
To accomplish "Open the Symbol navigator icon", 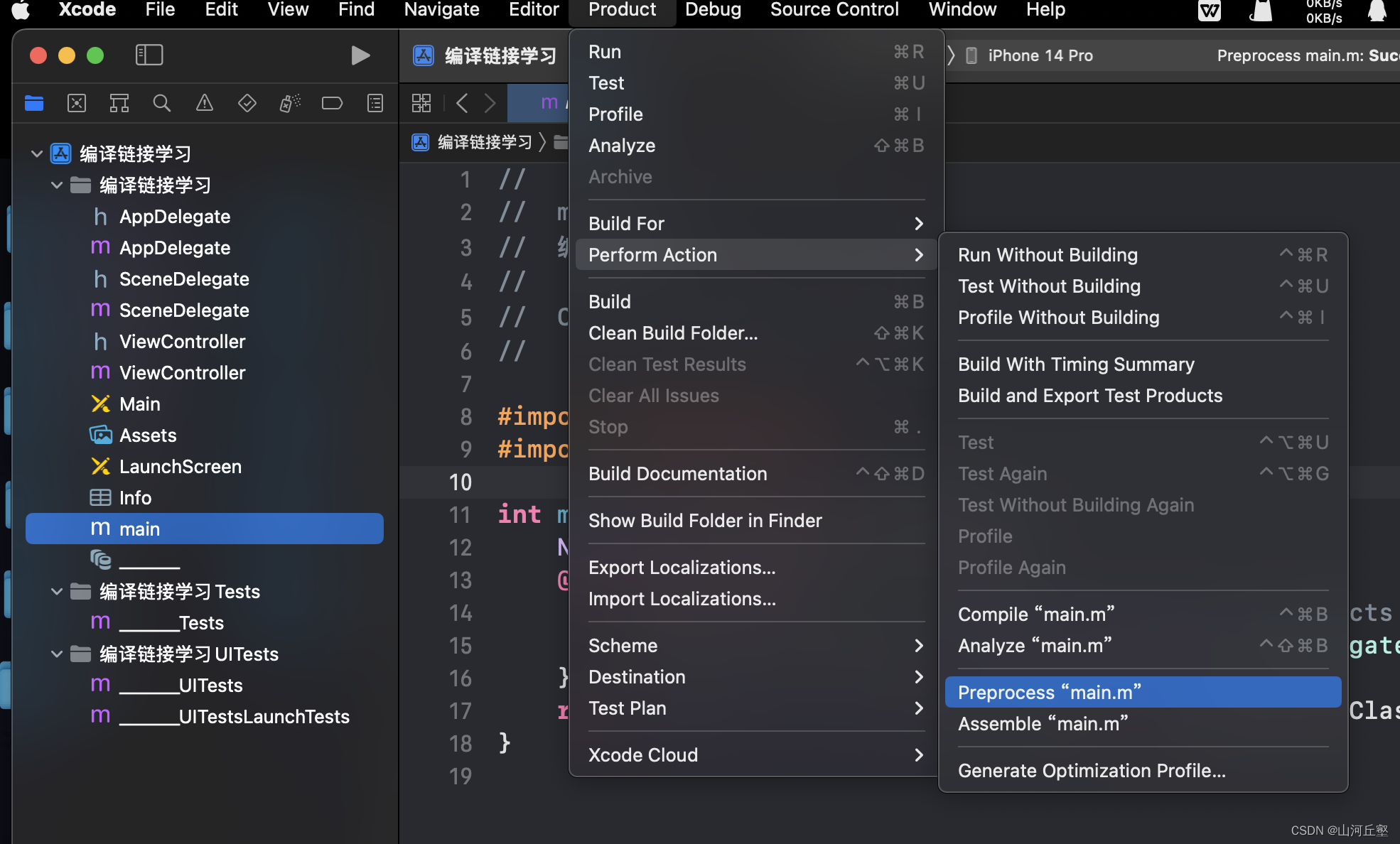I will click(x=119, y=104).
